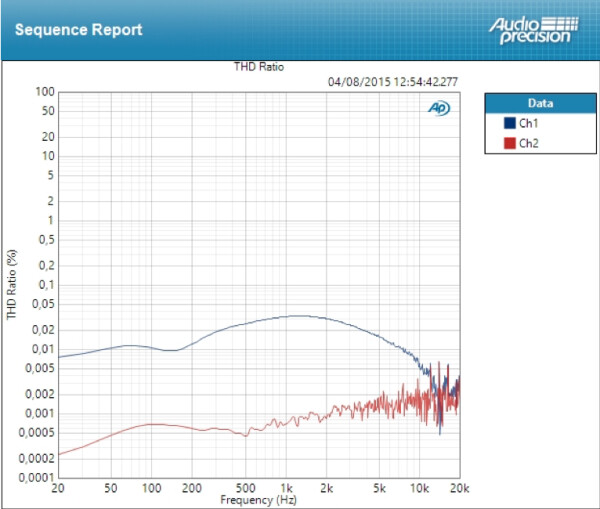Click the THD Ratio (%) vertical axis title
600x509 pixels.
(12, 284)
